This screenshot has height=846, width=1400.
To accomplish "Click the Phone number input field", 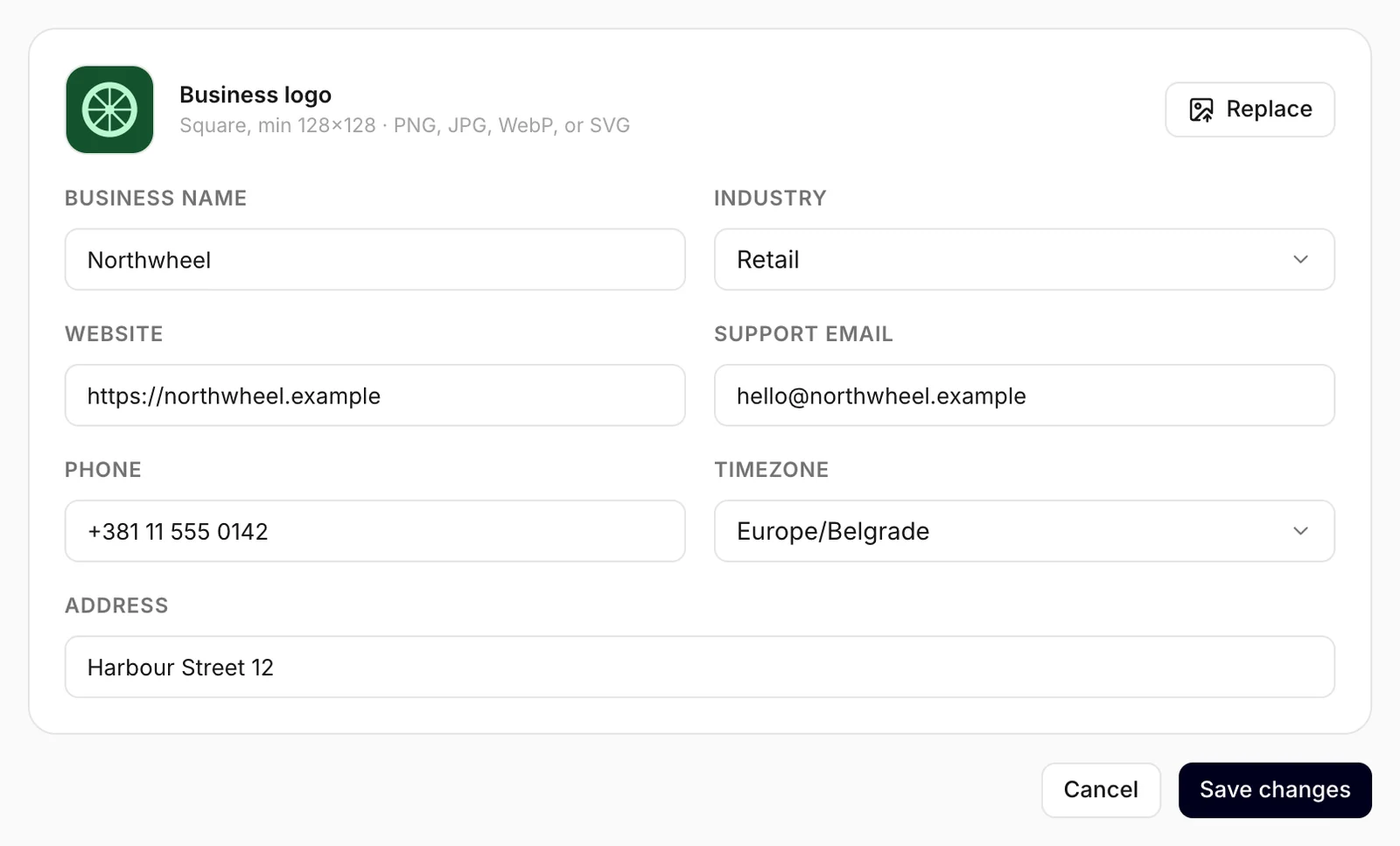I will [374, 531].
